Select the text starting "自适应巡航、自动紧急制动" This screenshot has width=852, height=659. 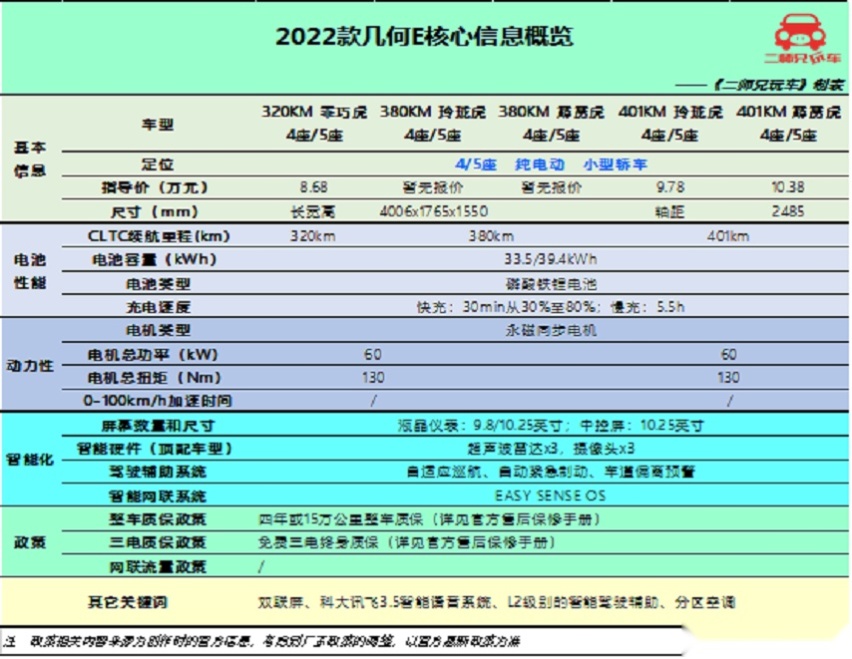coord(550,472)
